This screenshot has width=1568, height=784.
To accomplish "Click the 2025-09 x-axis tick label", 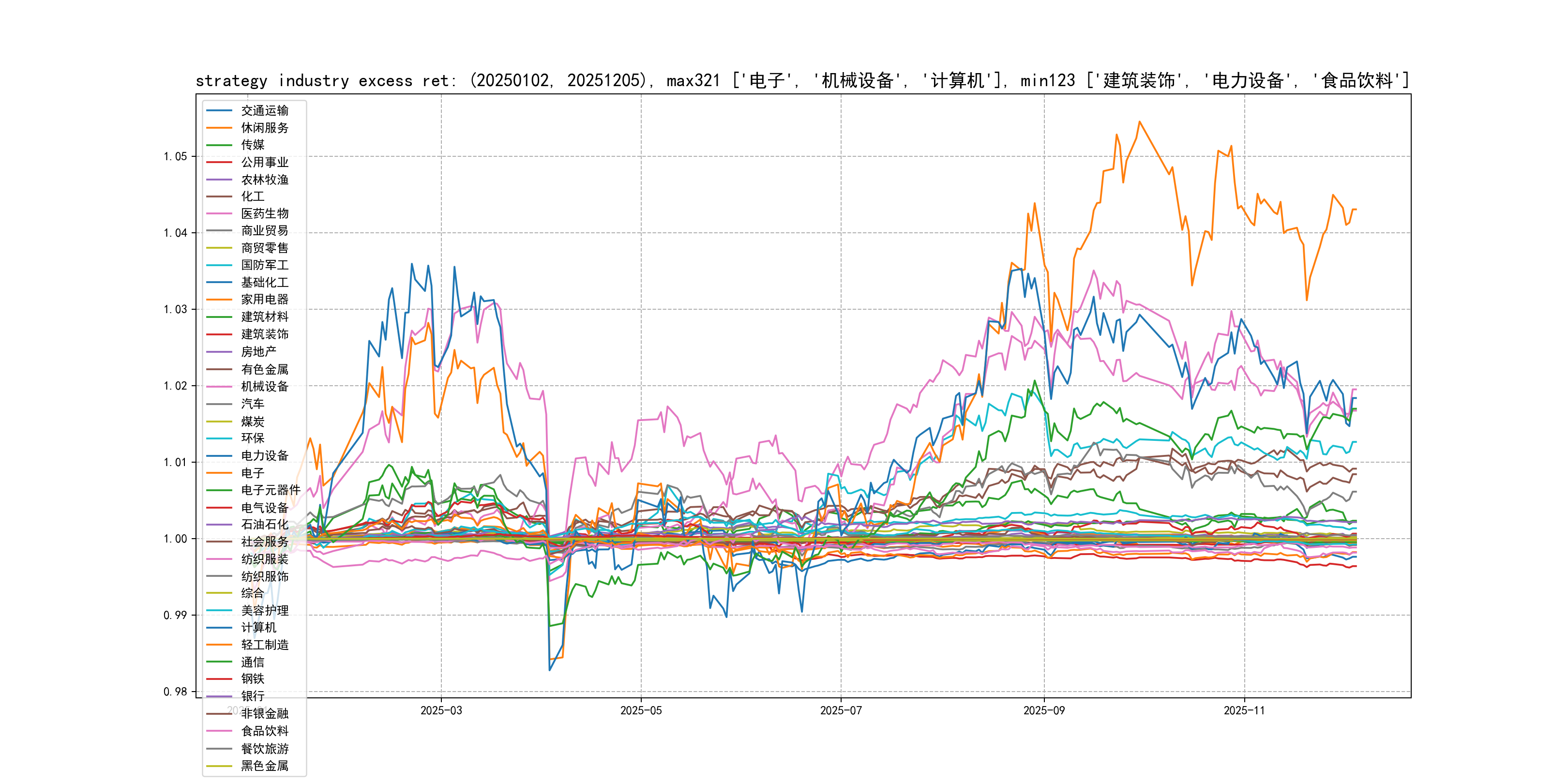I will pyautogui.click(x=1044, y=710).
